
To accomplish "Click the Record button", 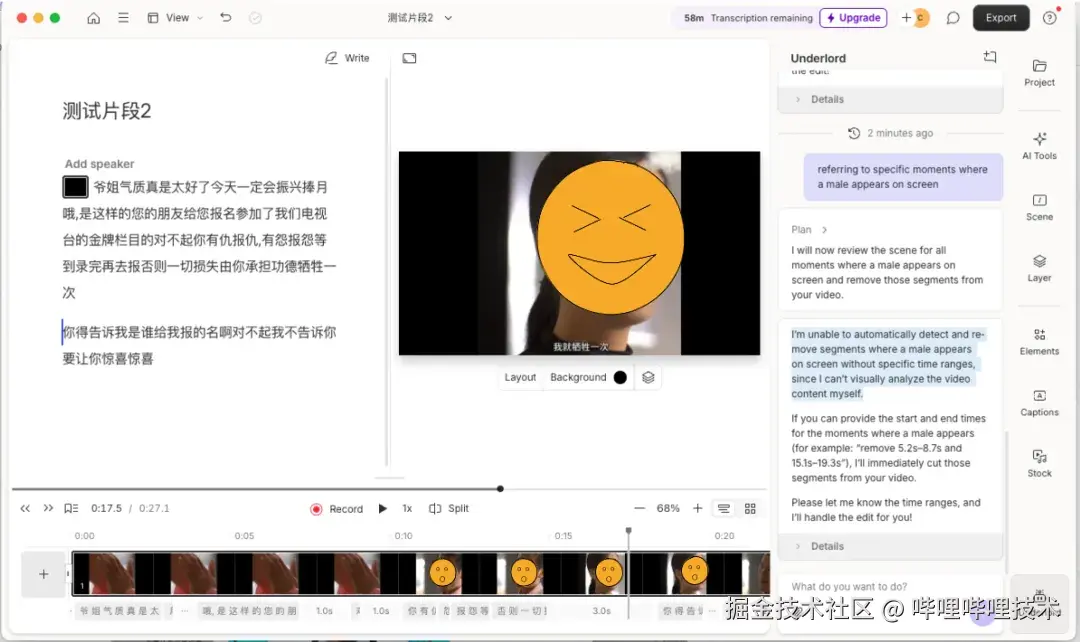I will click(x=336, y=508).
